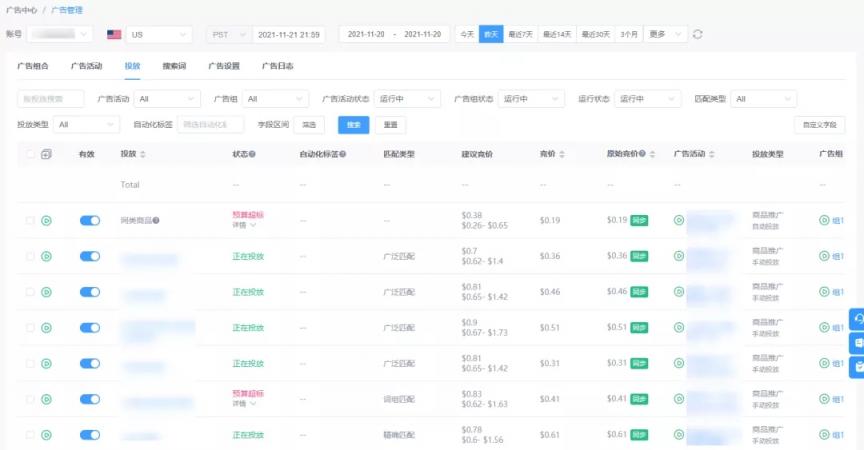Screen dimensions: 864x450
Task: Open the 自定义字段 button
Action: [x=820, y=124]
